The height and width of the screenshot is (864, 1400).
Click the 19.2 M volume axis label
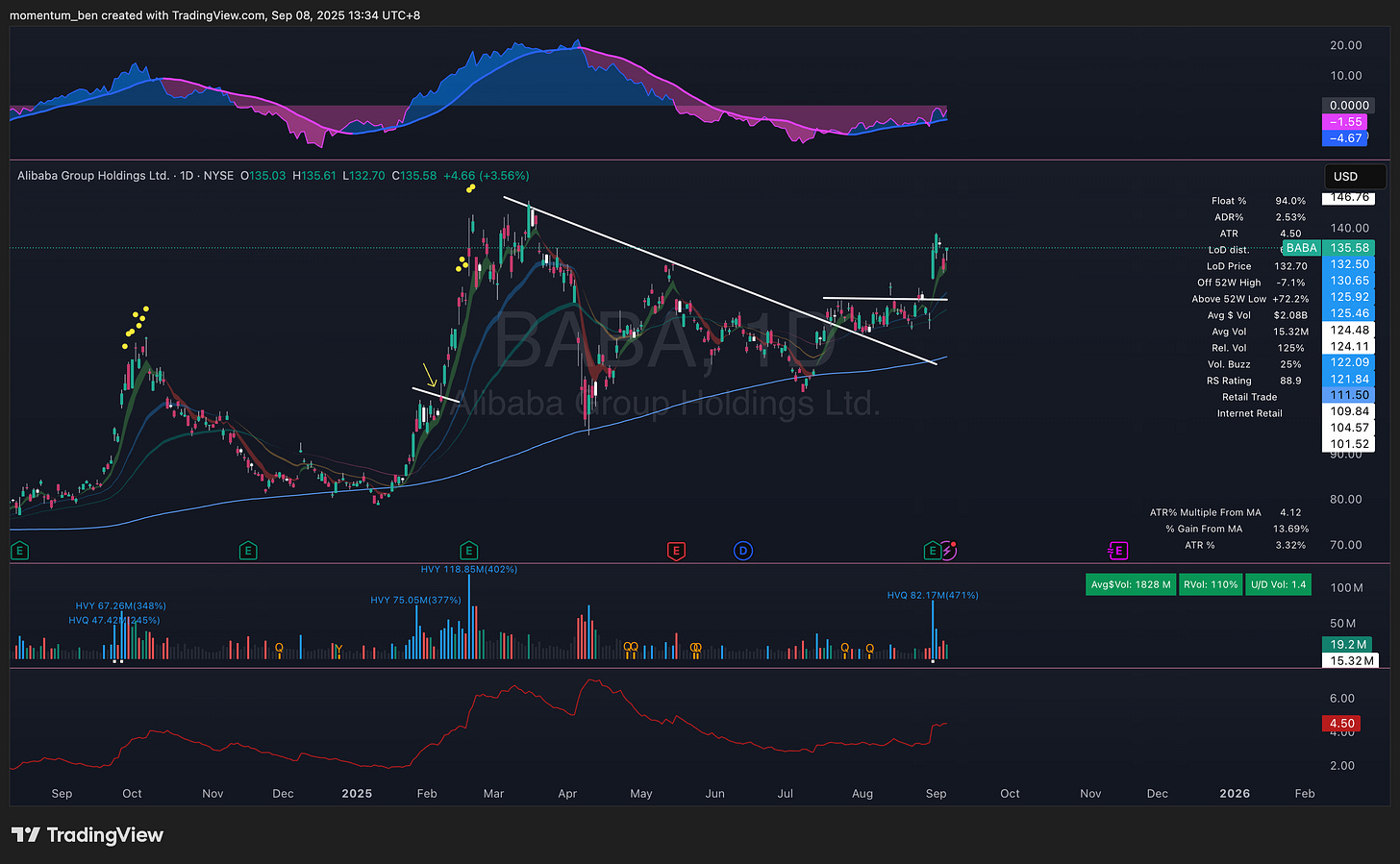point(1349,644)
